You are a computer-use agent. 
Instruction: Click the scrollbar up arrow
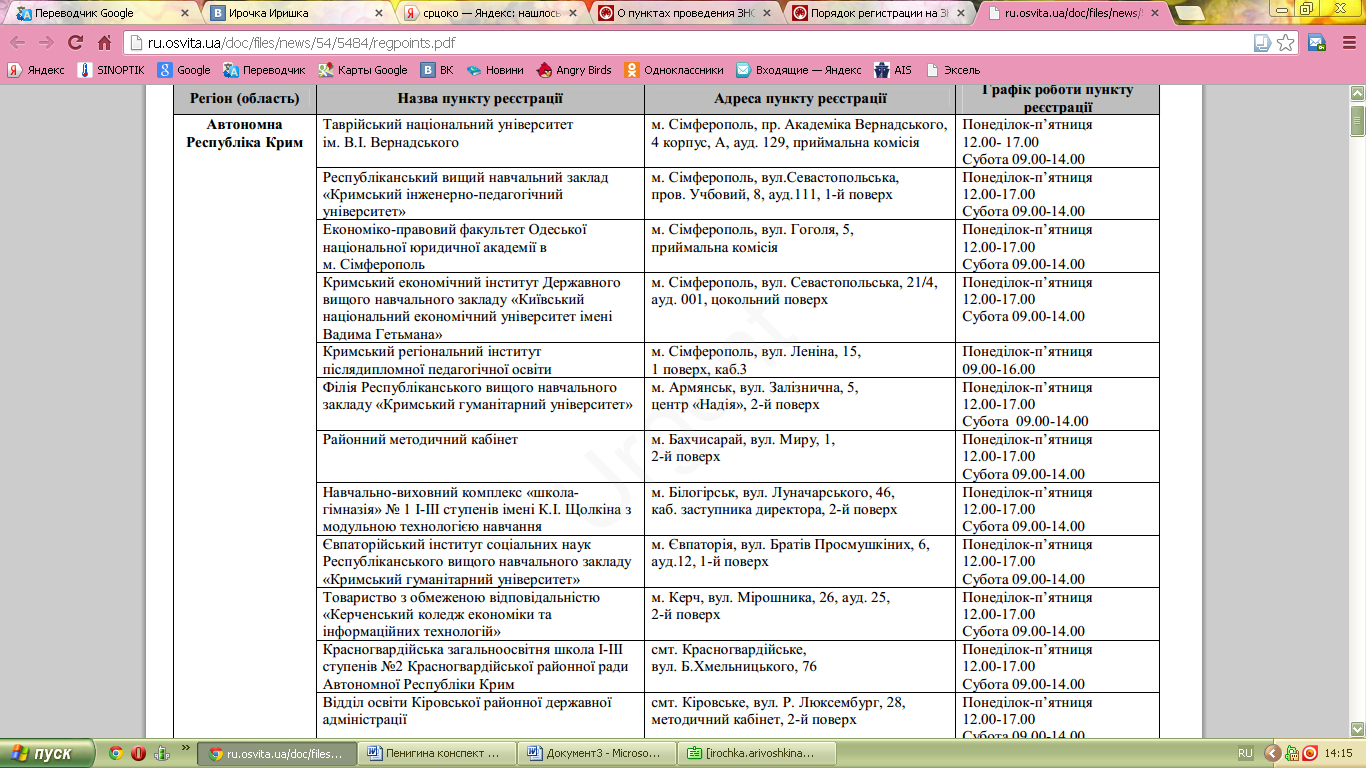click(1357, 93)
